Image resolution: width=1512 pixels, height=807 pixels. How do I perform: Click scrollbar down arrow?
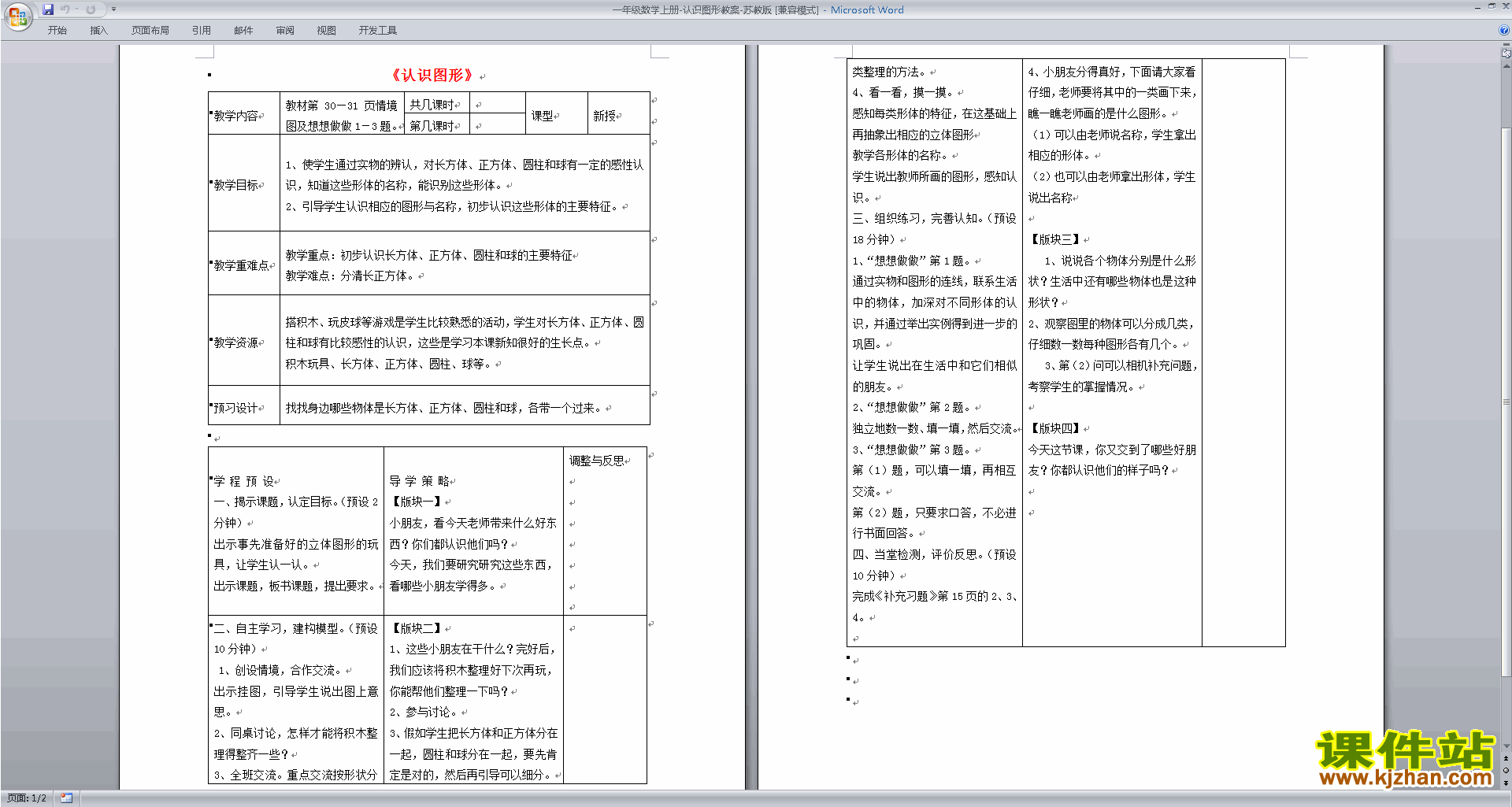tap(1506, 746)
